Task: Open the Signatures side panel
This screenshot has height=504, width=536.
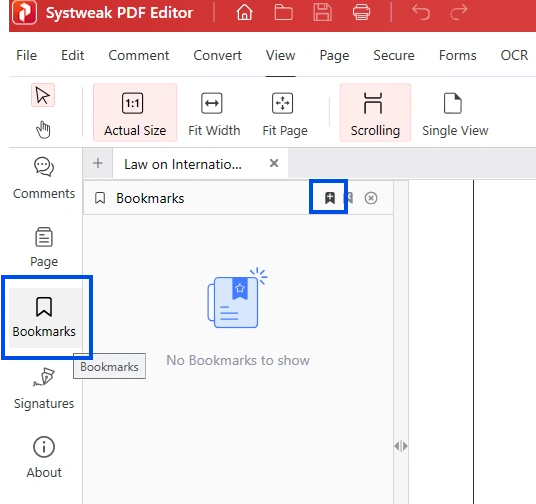Action: [x=44, y=389]
